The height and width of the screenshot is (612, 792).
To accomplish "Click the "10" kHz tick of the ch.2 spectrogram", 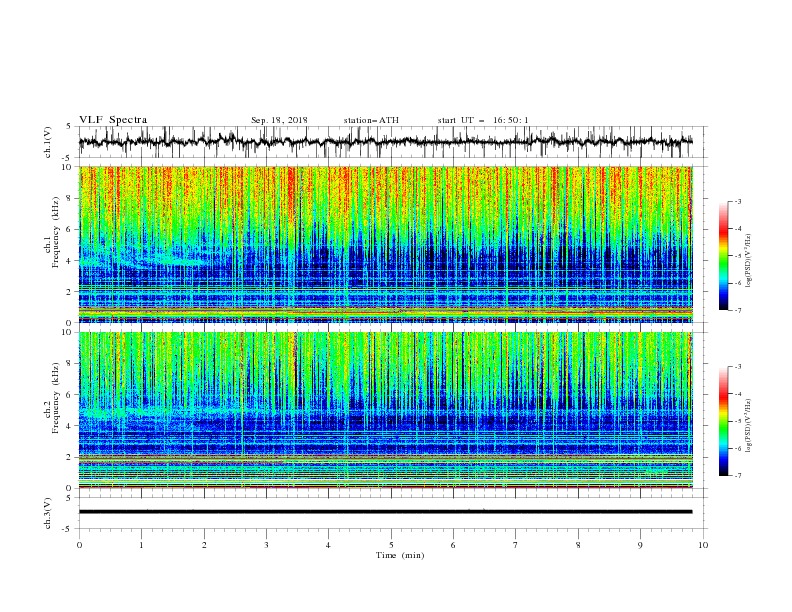I will 68,332.
